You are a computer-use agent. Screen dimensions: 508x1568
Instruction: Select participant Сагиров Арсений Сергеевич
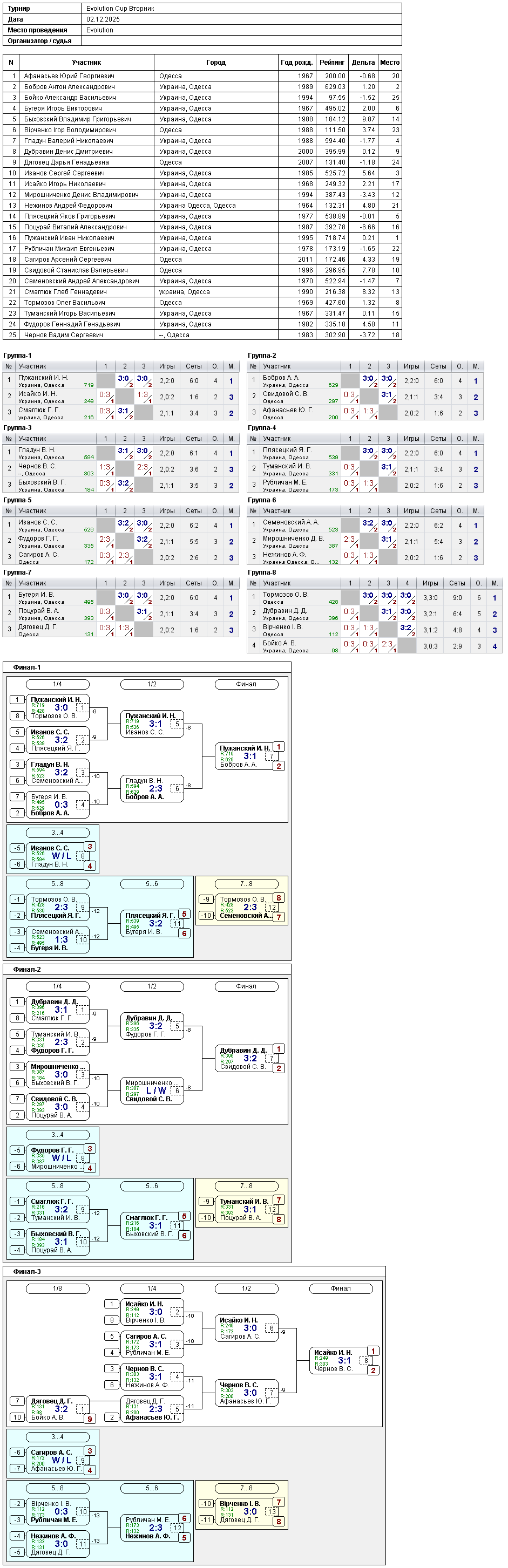point(67,260)
